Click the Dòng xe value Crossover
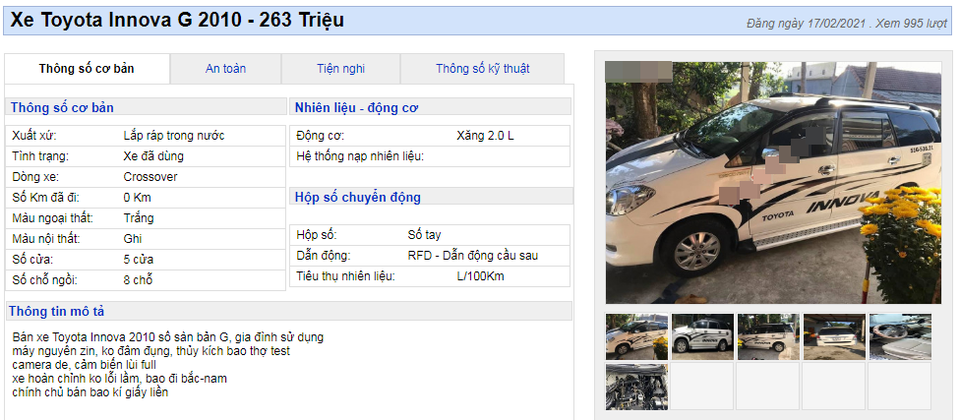 (150, 177)
